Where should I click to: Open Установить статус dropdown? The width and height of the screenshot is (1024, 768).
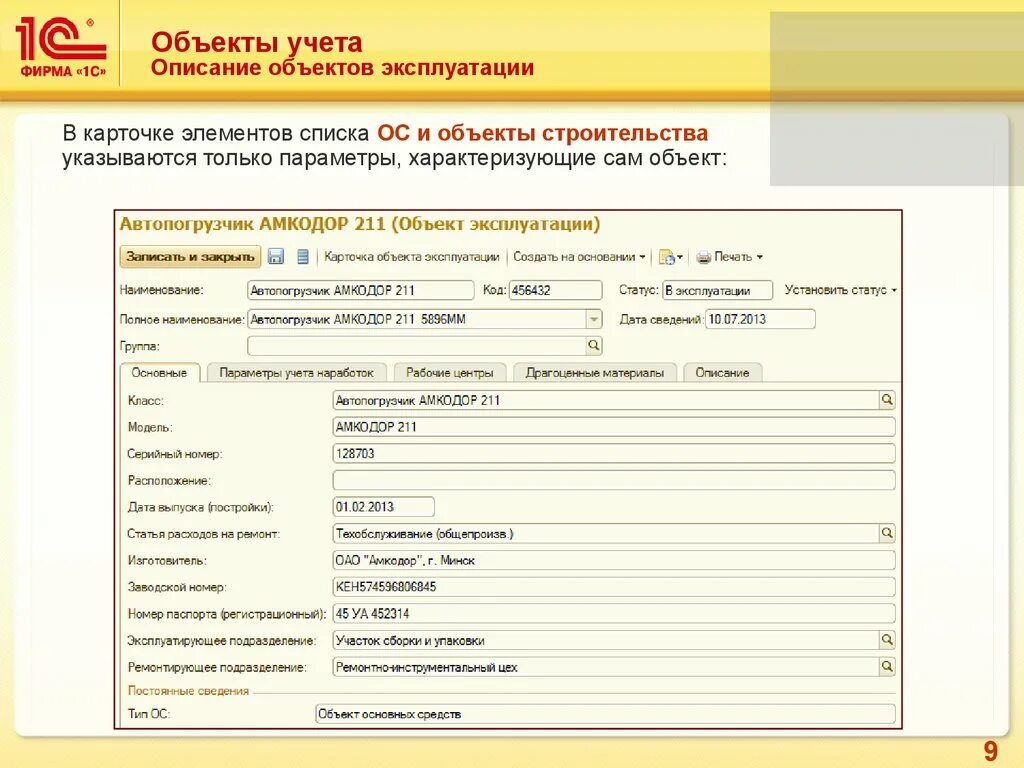pos(840,290)
